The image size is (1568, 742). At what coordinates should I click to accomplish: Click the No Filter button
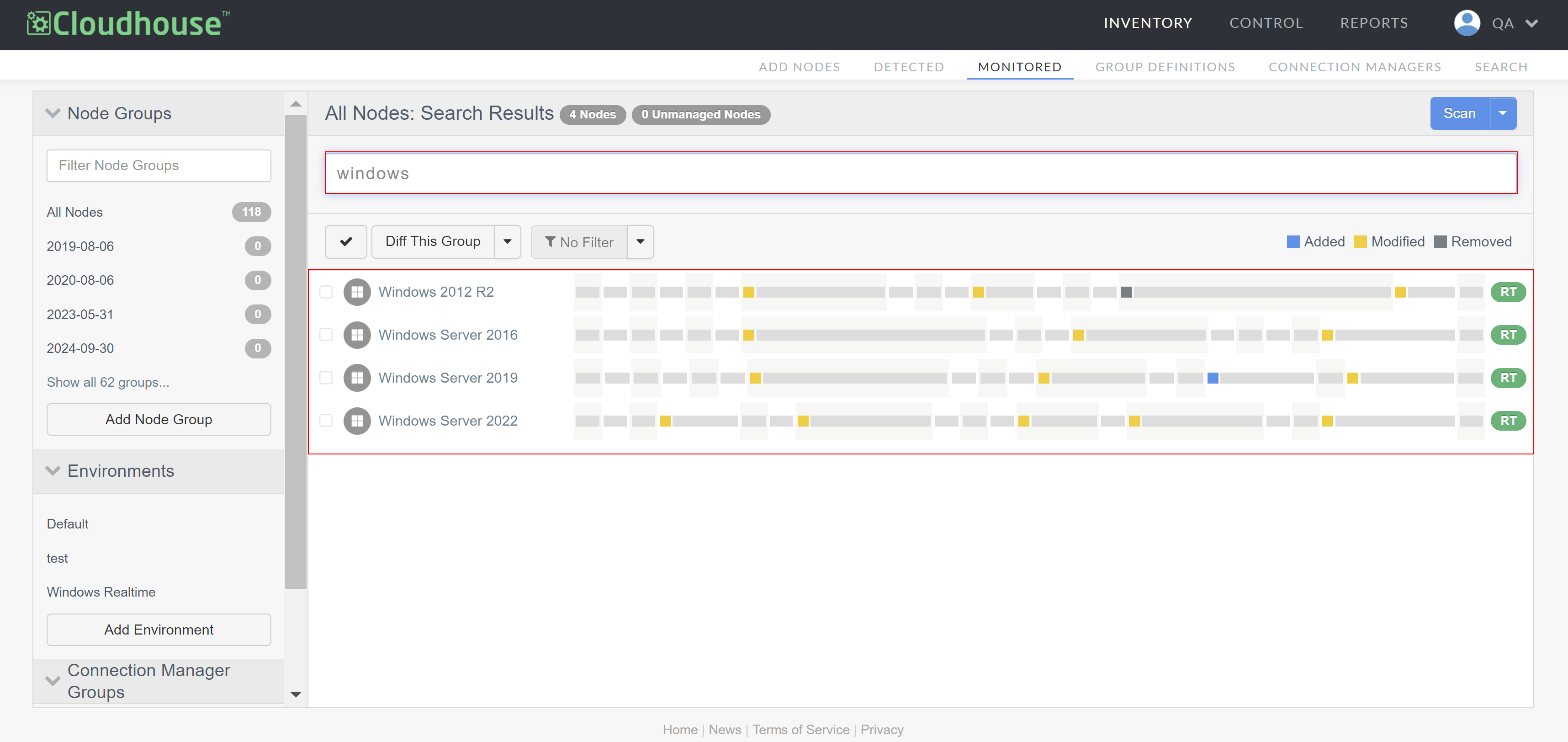(x=579, y=242)
